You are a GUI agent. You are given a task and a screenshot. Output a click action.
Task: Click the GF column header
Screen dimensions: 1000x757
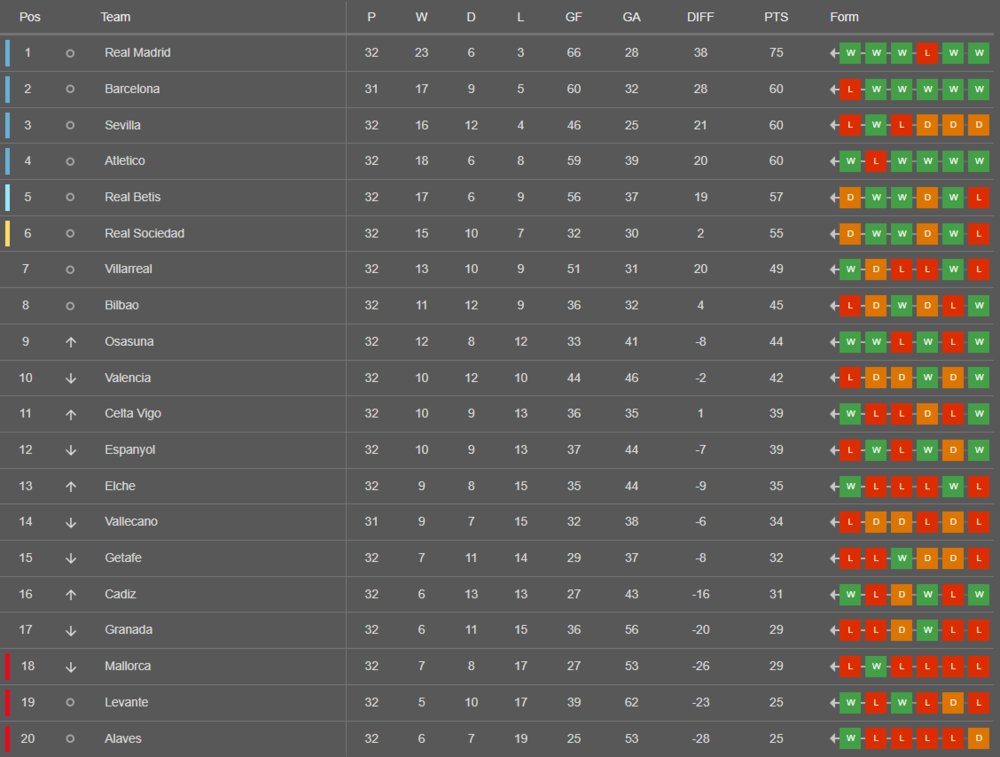(573, 17)
